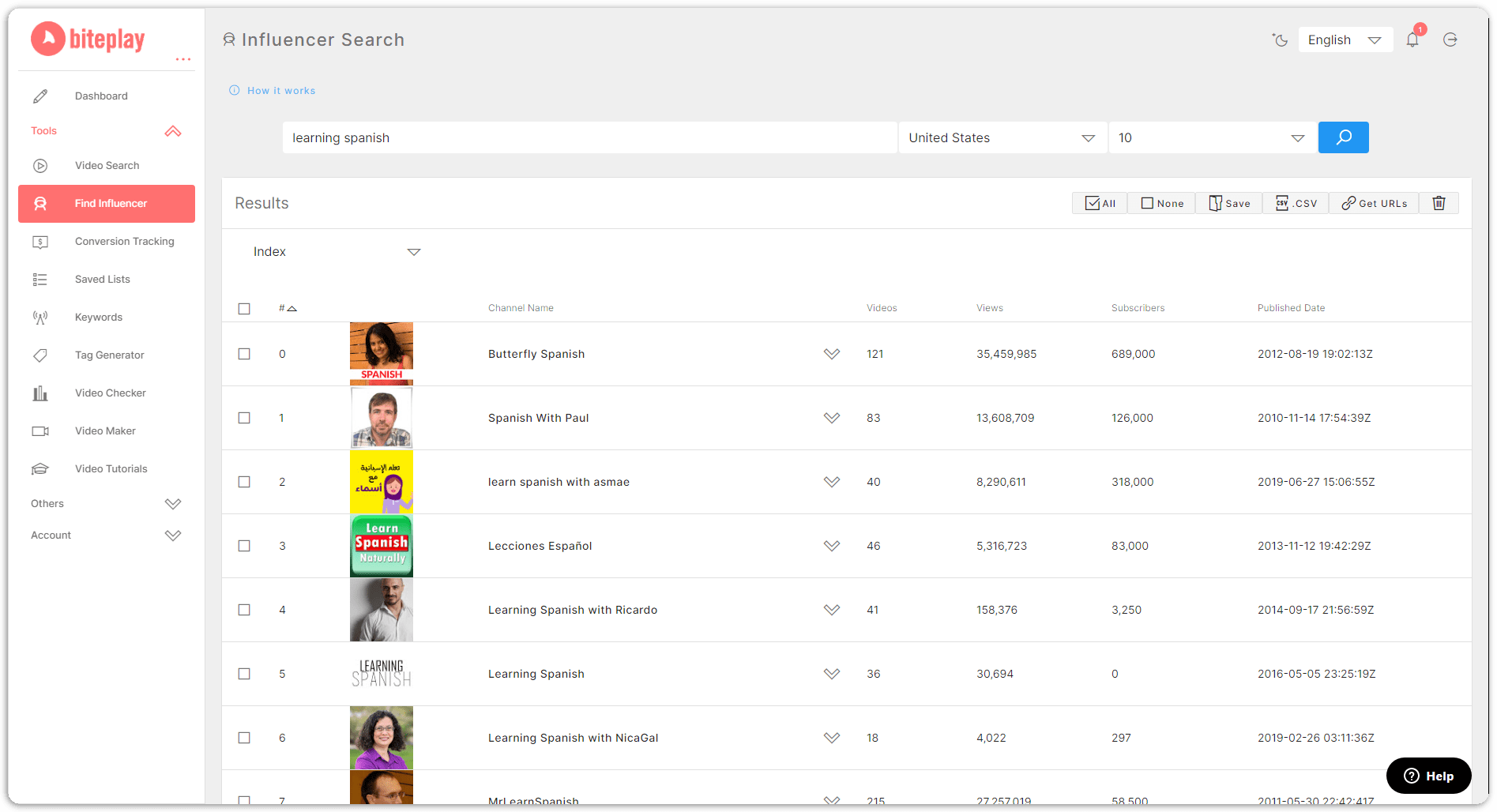Select the Keywords tool
Screen dimensions: 1497x812
tap(98, 317)
